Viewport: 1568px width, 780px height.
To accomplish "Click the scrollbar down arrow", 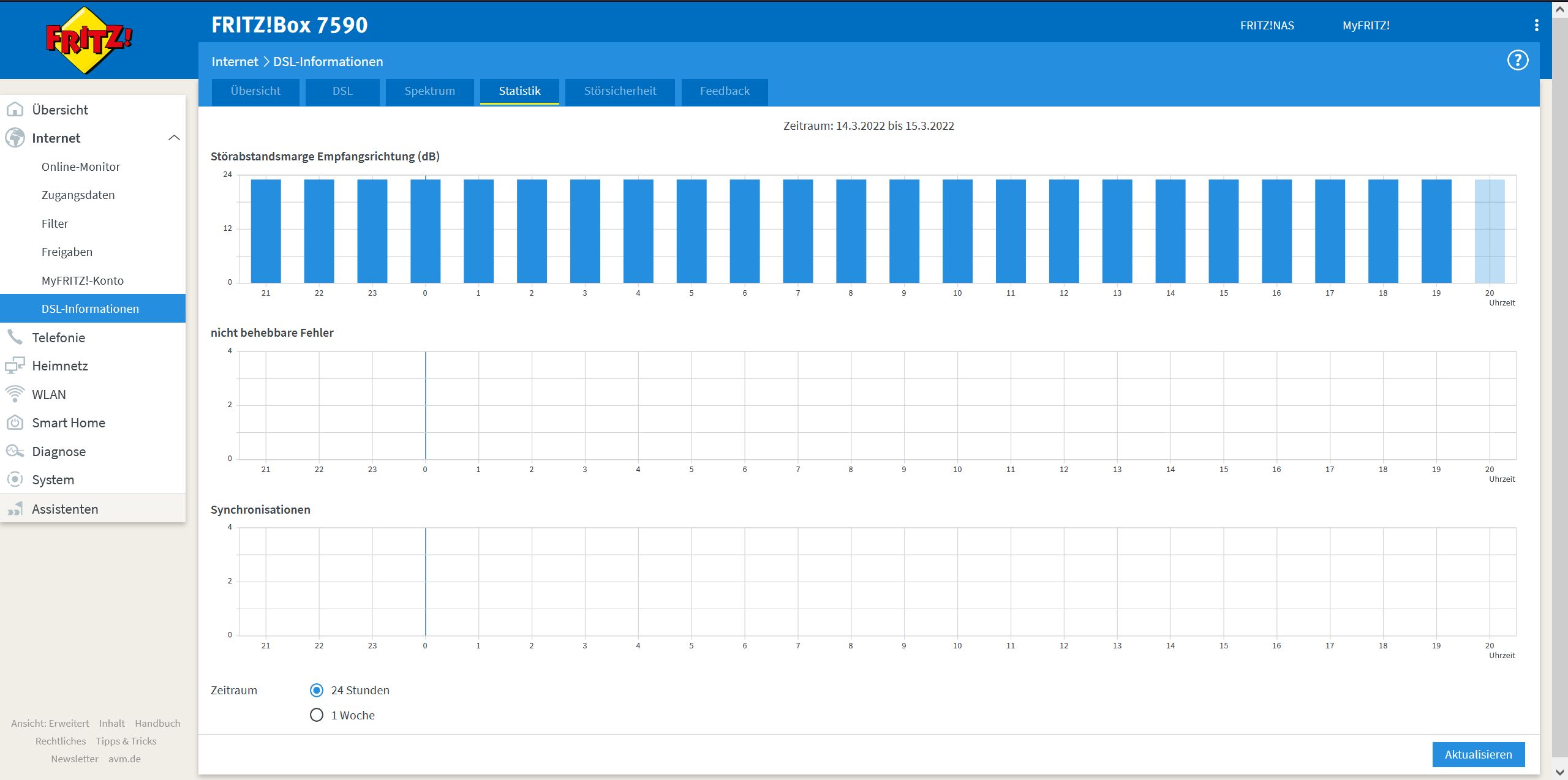I will pos(1560,773).
